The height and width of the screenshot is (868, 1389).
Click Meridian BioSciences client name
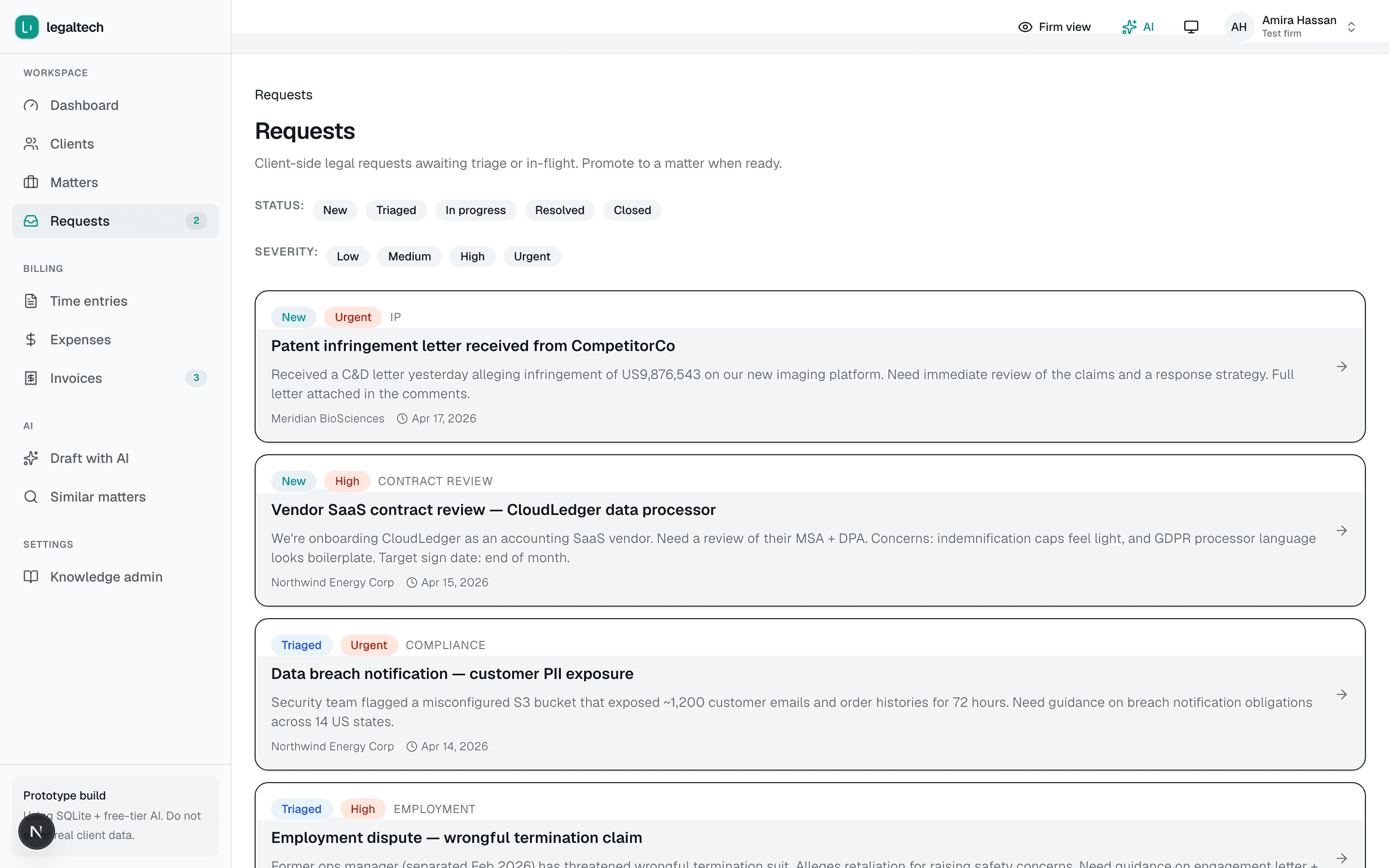[328, 419]
